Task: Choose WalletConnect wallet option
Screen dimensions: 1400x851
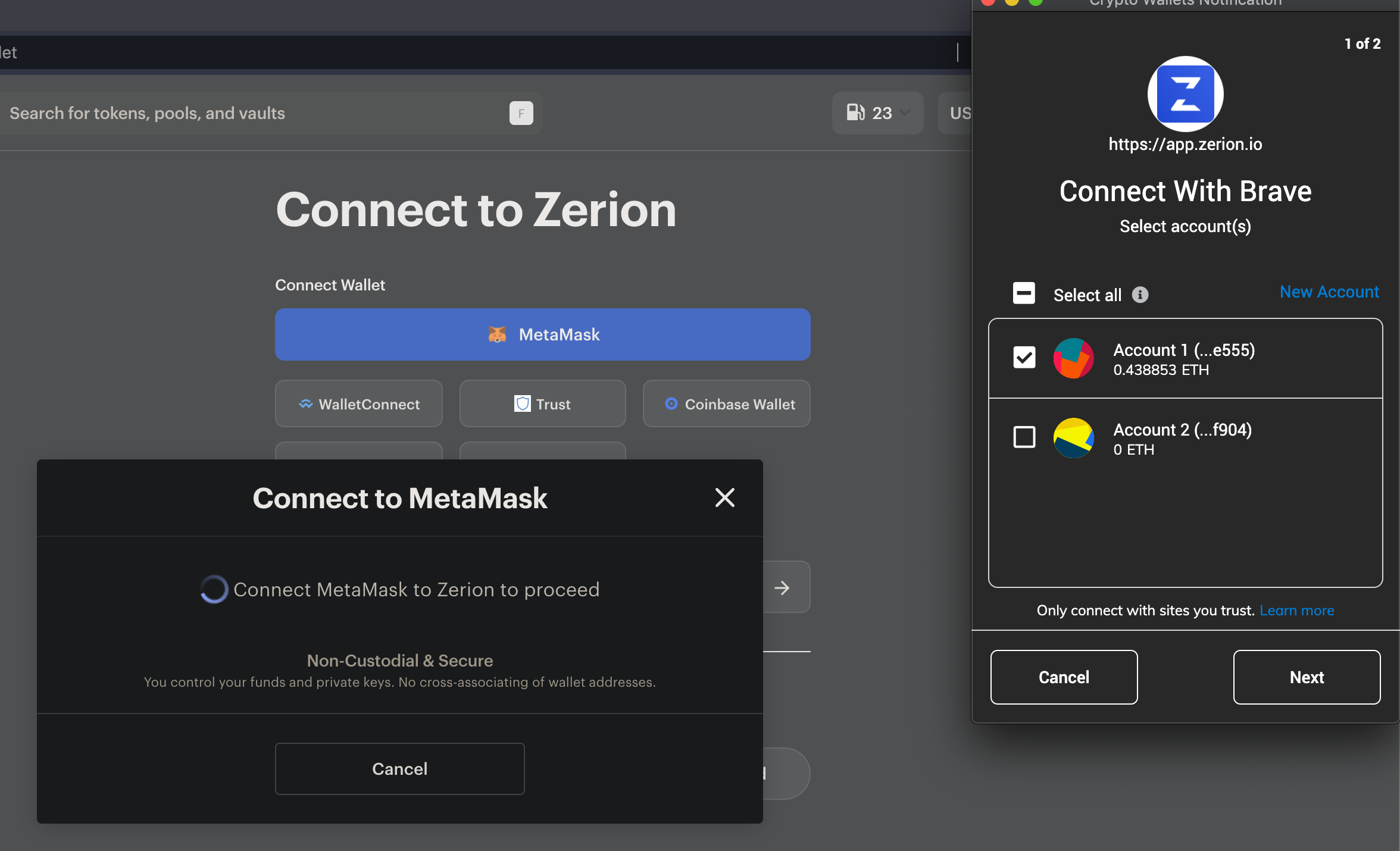Action: point(358,404)
